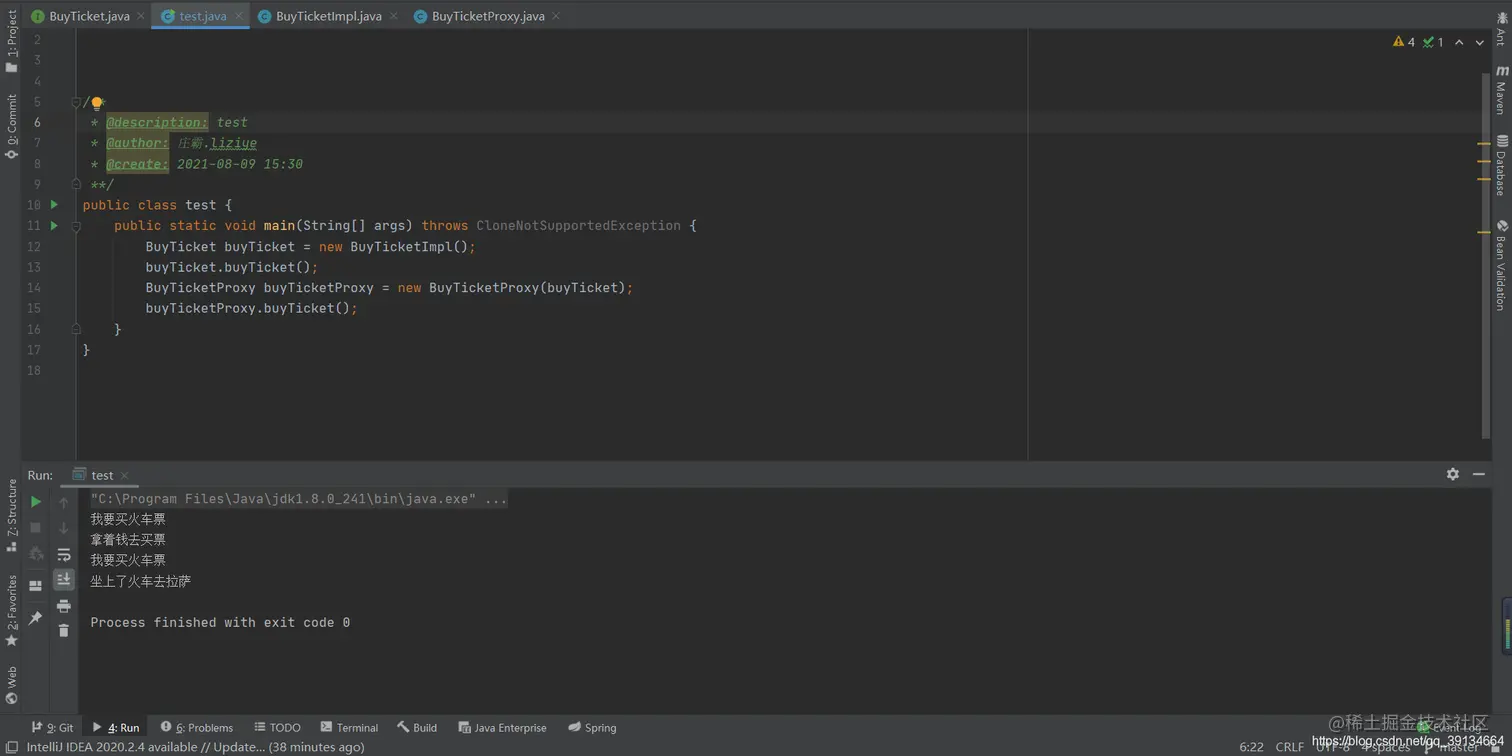This screenshot has height=756, width=1512.
Task: Open the Structure tool window
Action: 11,515
